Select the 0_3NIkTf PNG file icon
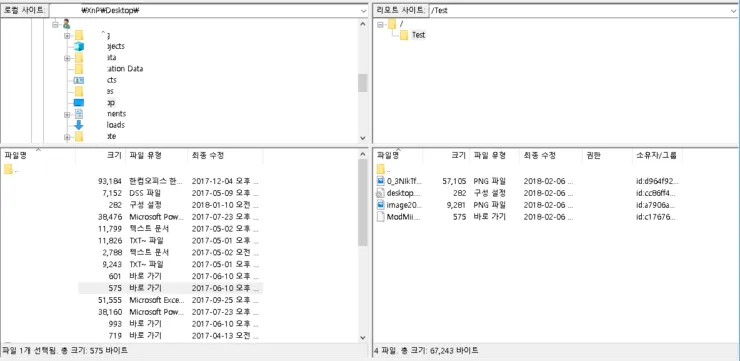The width and height of the screenshot is (740, 361). pos(381,181)
